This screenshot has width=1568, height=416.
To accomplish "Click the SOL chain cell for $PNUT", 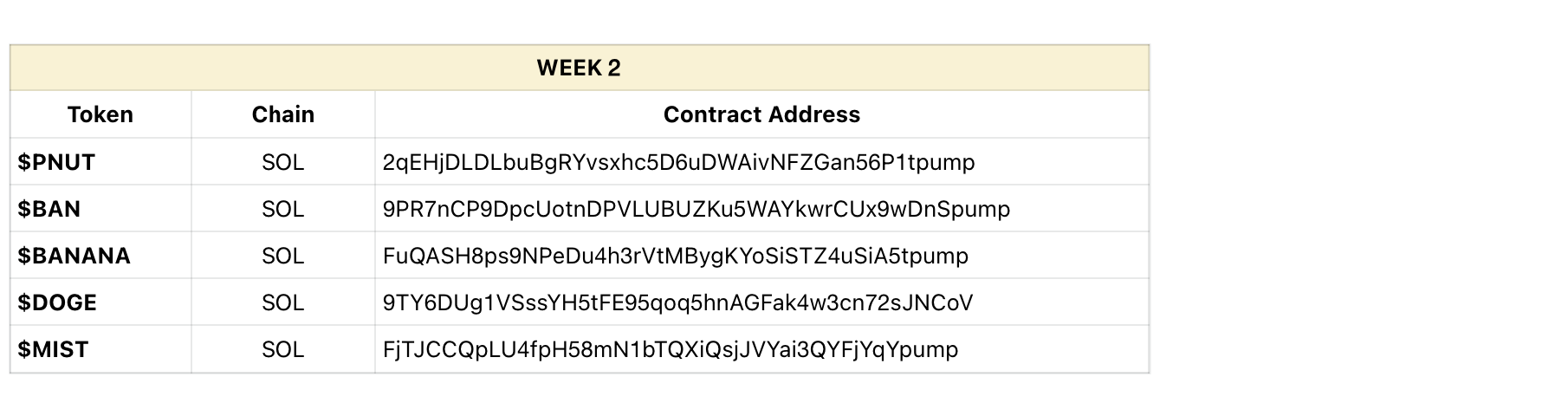I will (x=283, y=162).
